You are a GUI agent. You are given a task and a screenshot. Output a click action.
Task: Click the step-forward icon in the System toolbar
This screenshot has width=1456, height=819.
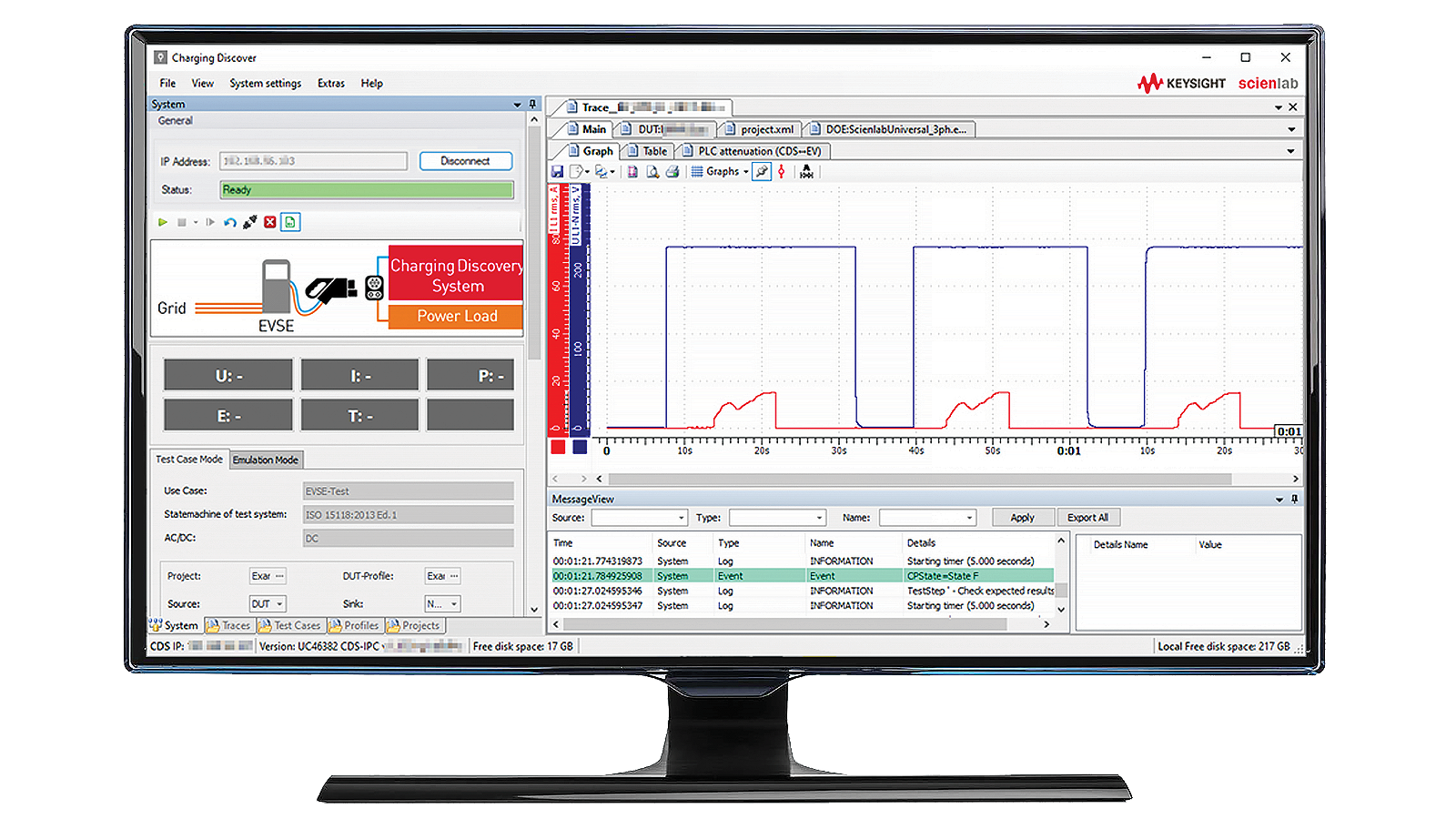[210, 222]
